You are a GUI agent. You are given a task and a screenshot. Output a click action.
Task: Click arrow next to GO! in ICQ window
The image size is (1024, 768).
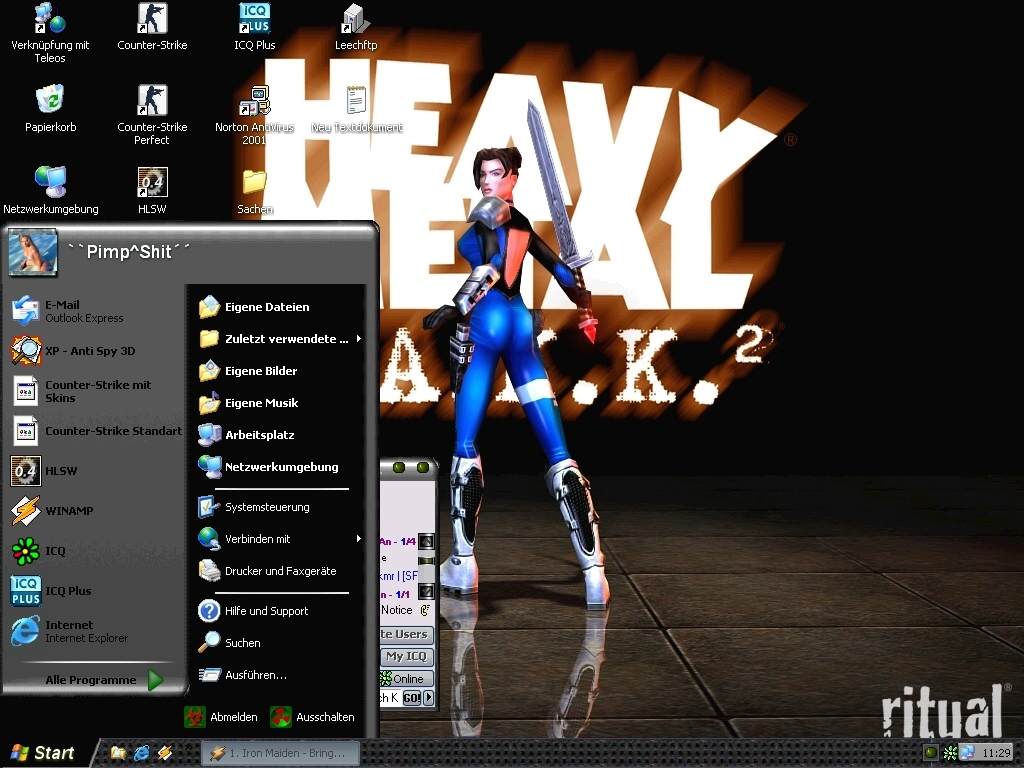coord(428,698)
